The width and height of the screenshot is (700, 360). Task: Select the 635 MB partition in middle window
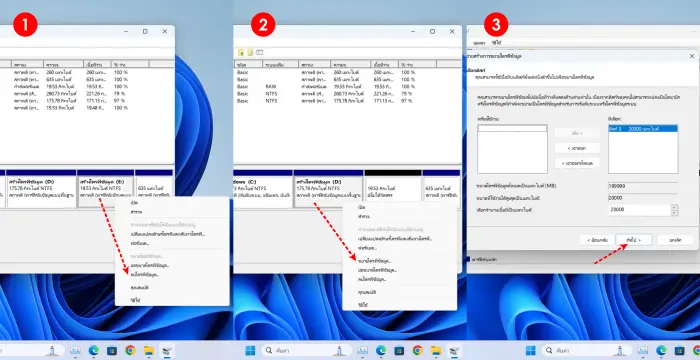pos(442,188)
